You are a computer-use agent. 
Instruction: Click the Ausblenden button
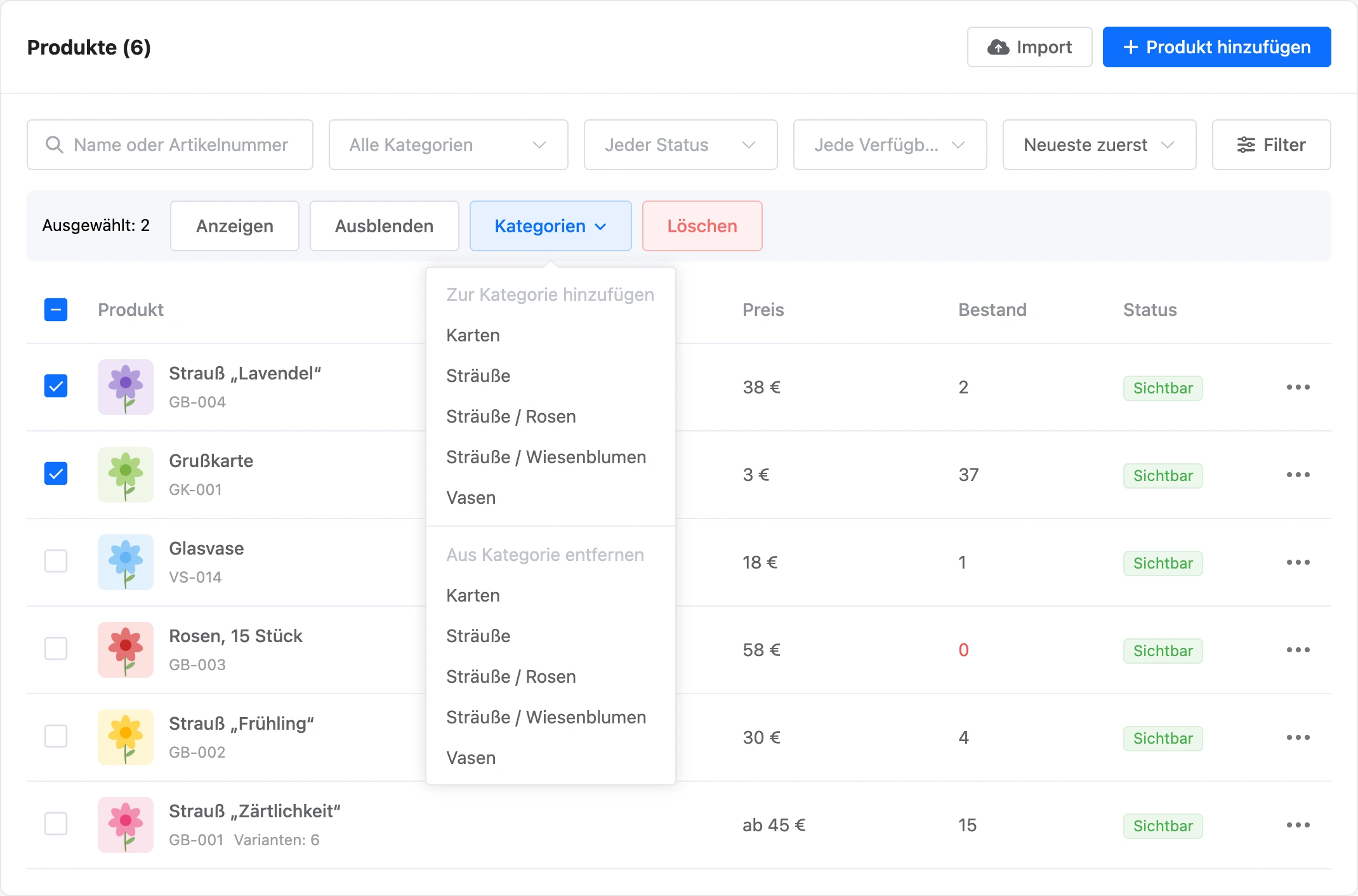pos(385,226)
